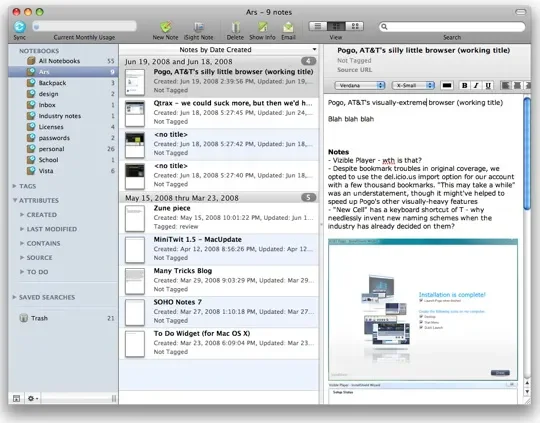The width and height of the screenshot is (540, 423).
Task: Open the Verdana font dropdown
Action: coord(360,85)
